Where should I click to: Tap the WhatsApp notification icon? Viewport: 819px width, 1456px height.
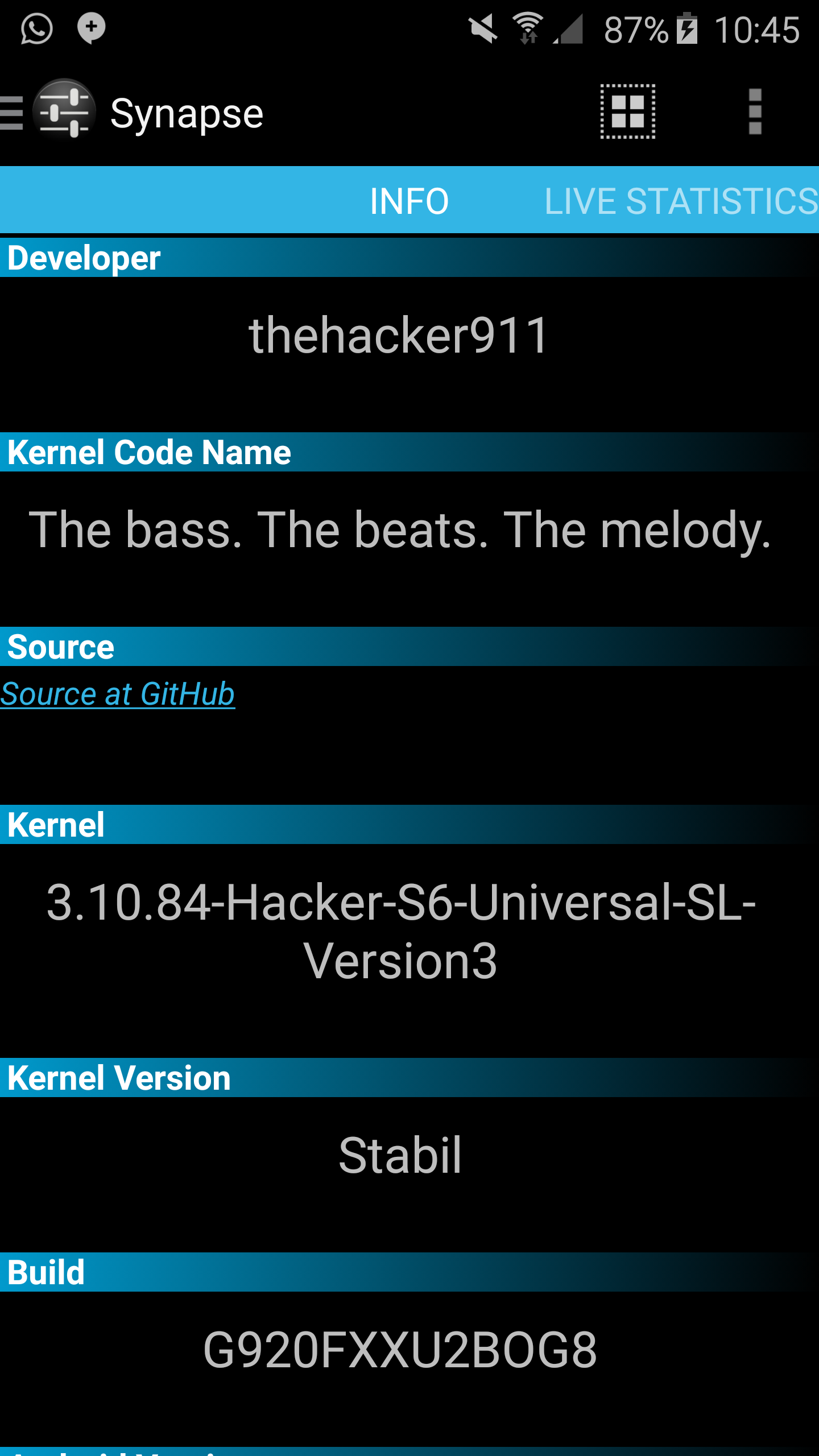pyautogui.click(x=37, y=28)
